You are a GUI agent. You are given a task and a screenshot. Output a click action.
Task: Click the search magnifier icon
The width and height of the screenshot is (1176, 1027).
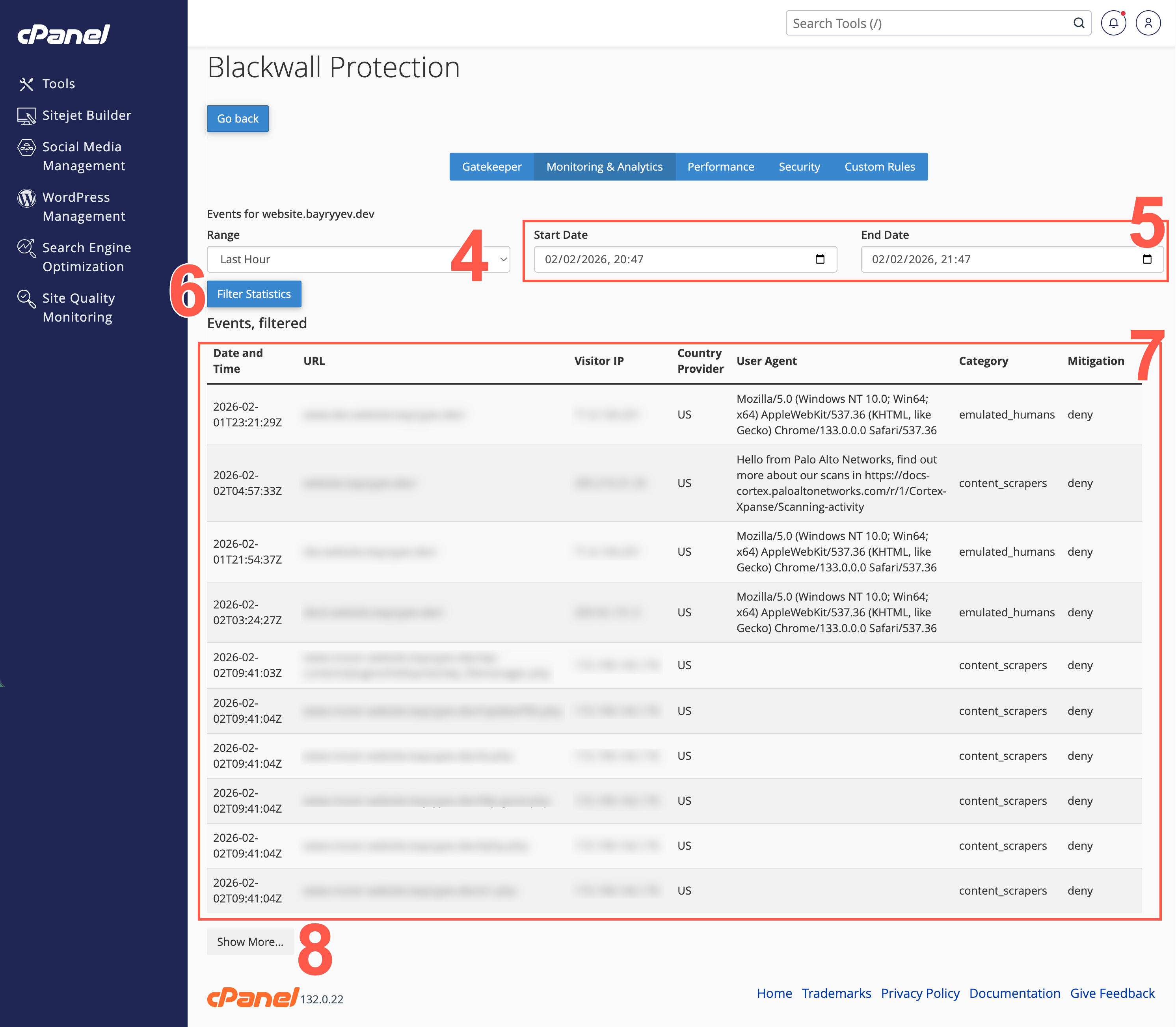(x=1079, y=23)
